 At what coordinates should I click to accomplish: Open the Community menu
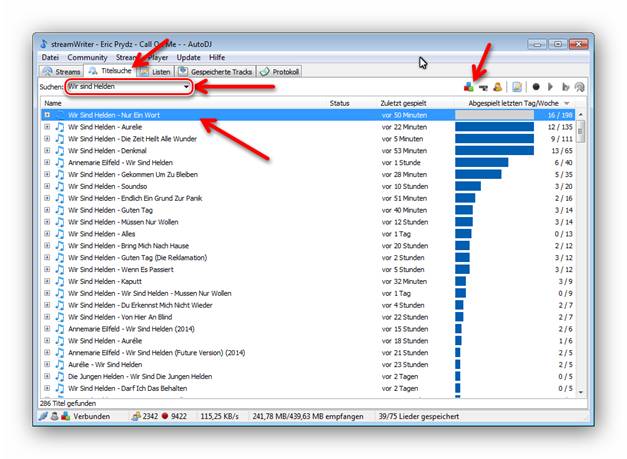pos(87,57)
